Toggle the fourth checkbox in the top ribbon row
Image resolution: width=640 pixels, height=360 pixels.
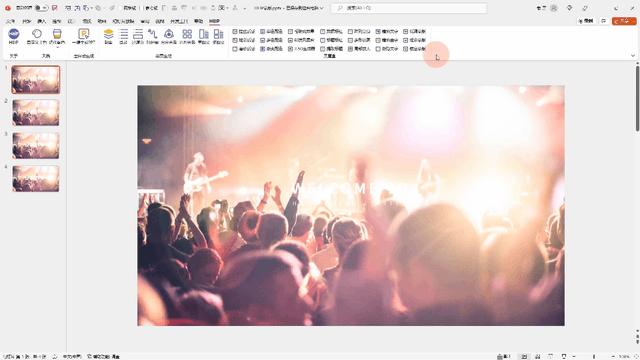[x=322, y=31]
